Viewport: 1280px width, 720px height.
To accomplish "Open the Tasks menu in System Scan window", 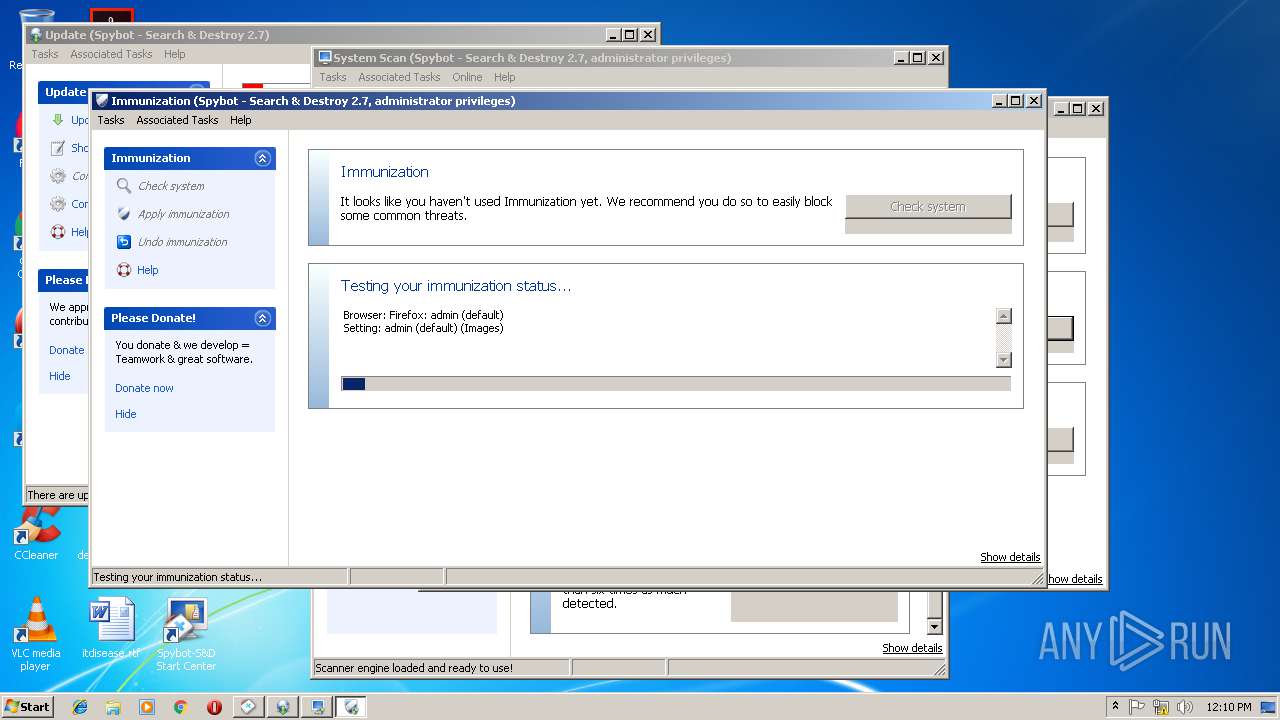I will tap(333, 77).
